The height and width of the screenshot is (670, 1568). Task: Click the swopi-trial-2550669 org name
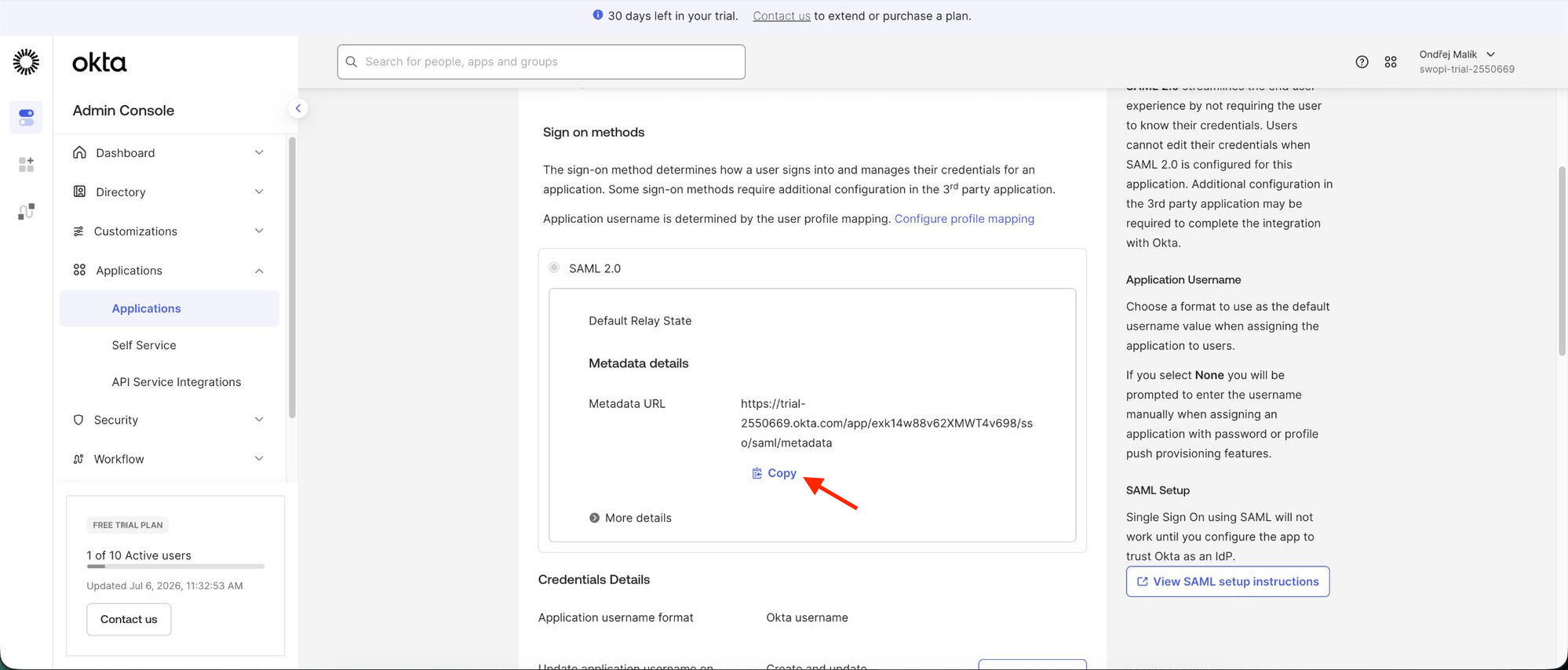coord(1467,69)
